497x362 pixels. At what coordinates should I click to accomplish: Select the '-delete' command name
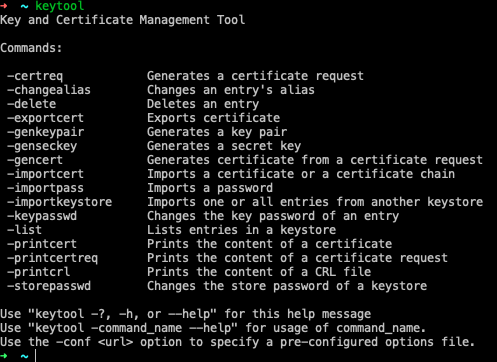(x=32, y=104)
